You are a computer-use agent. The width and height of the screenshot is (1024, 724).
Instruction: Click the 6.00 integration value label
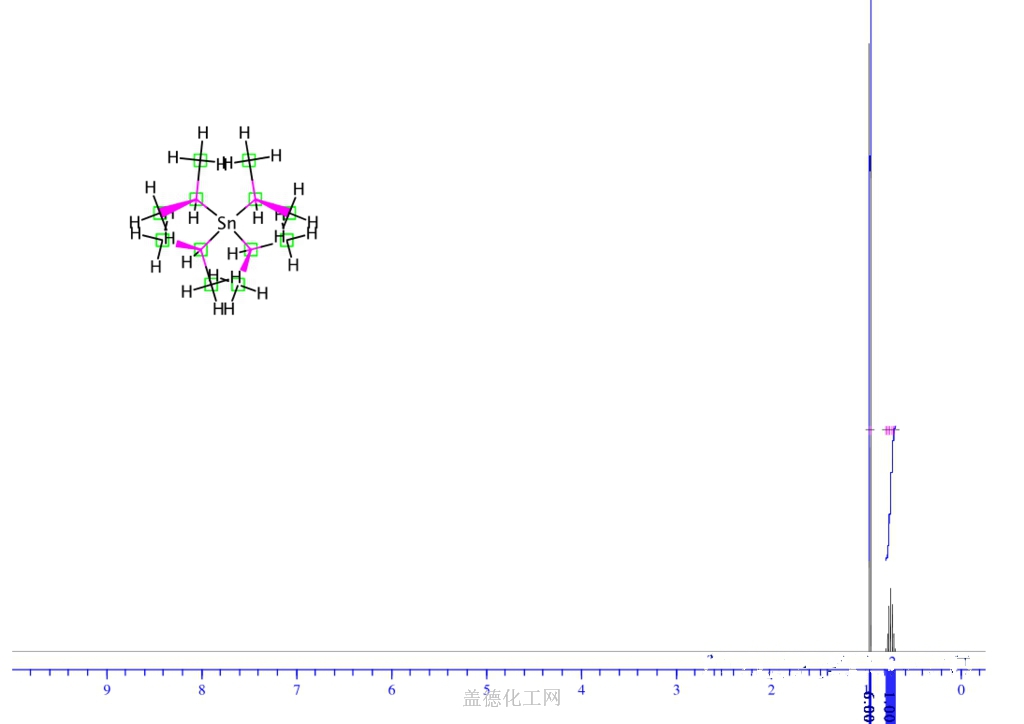click(x=868, y=706)
